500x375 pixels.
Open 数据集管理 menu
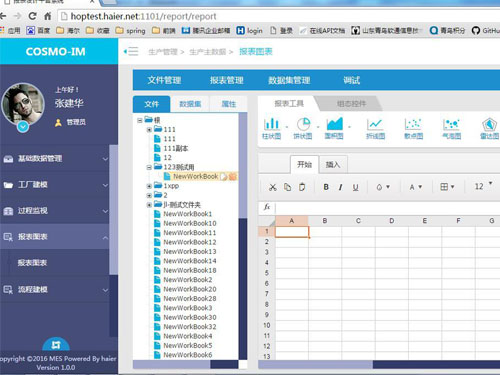click(x=289, y=80)
